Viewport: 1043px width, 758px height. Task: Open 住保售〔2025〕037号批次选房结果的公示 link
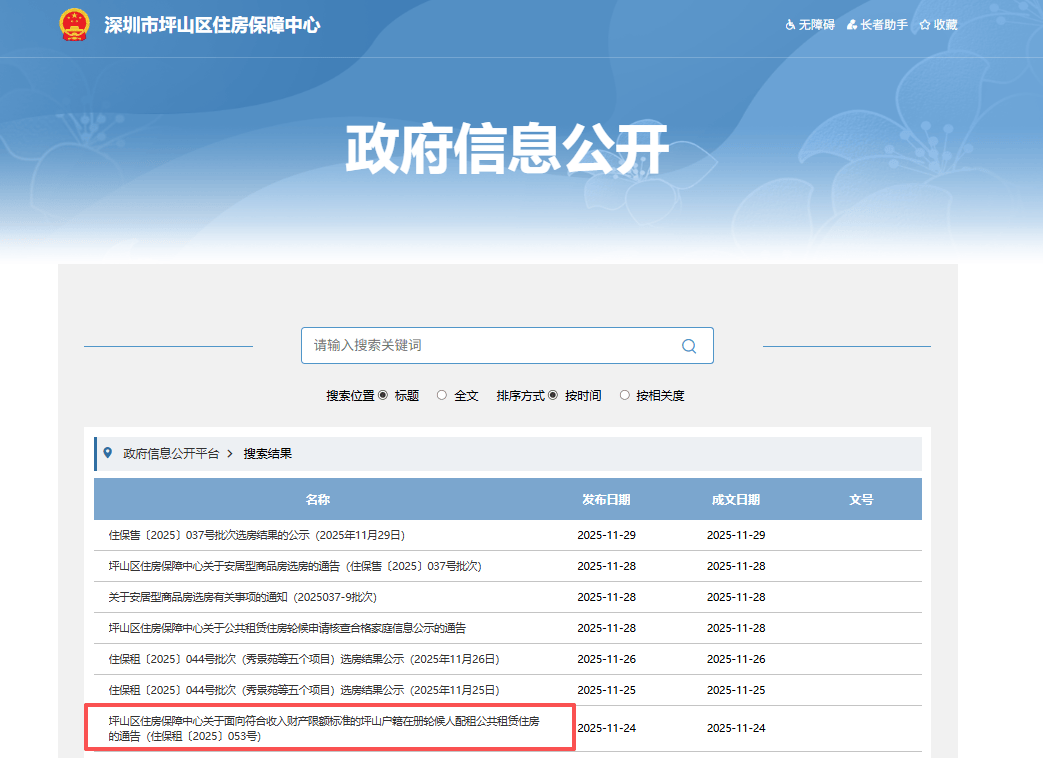point(257,535)
